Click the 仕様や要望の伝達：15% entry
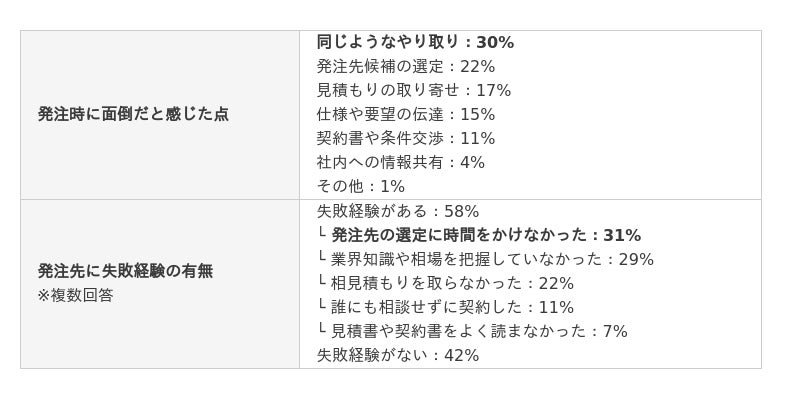Screen dimensions: 800x399 point(406,114)
